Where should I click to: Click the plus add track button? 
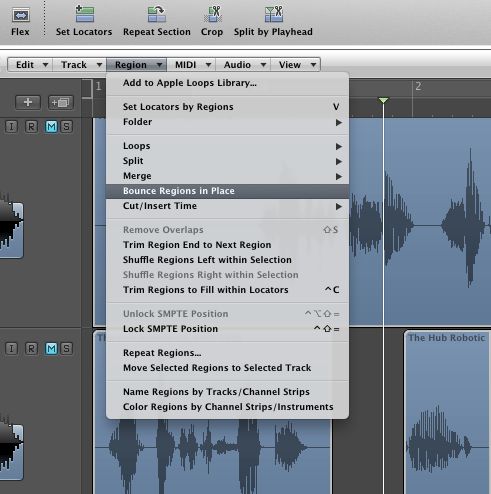(28, 102)
